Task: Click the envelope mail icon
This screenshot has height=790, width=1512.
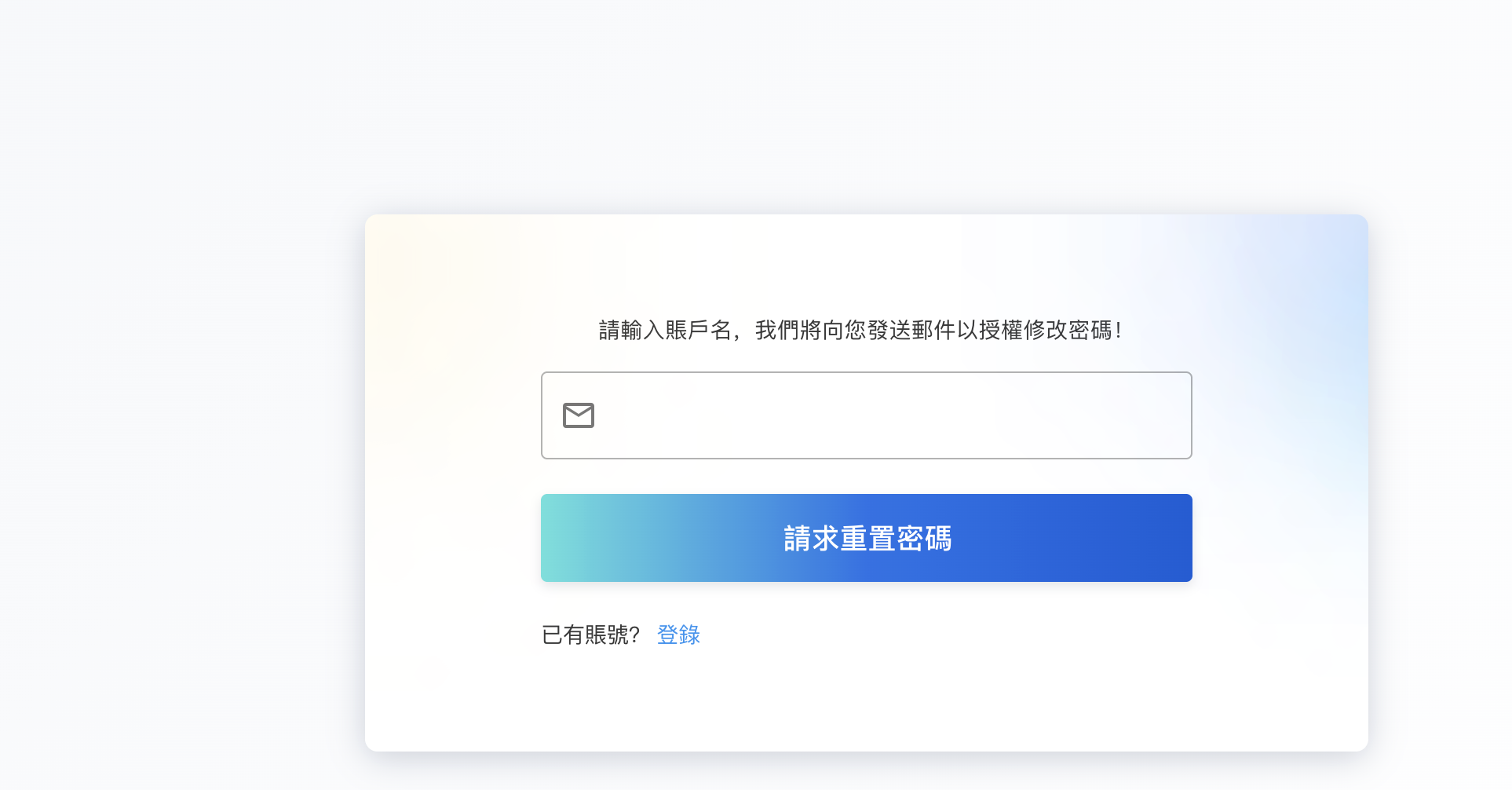Action: click(579, 415)
